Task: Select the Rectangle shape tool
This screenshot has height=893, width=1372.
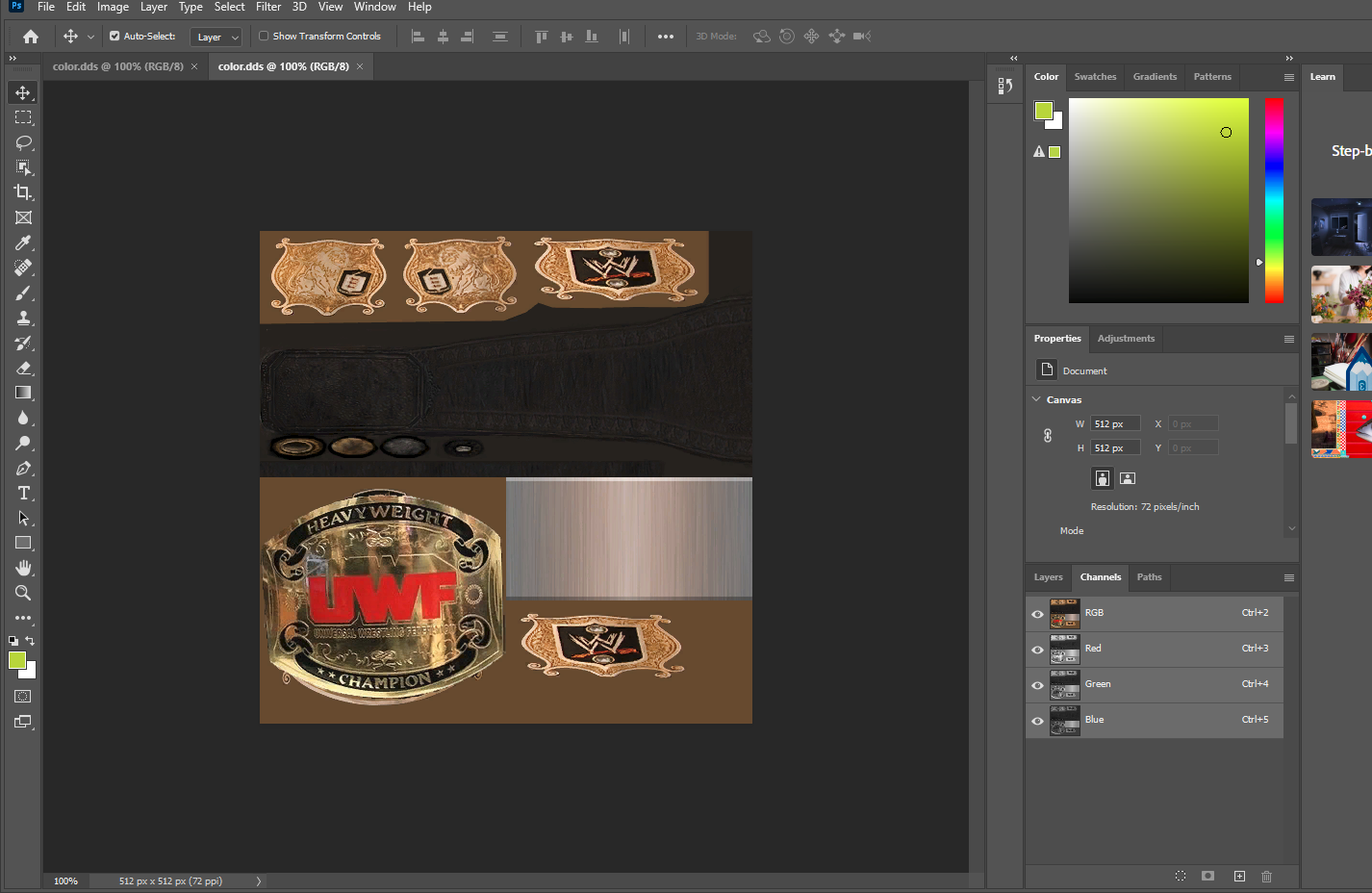Action: (23, 543)
